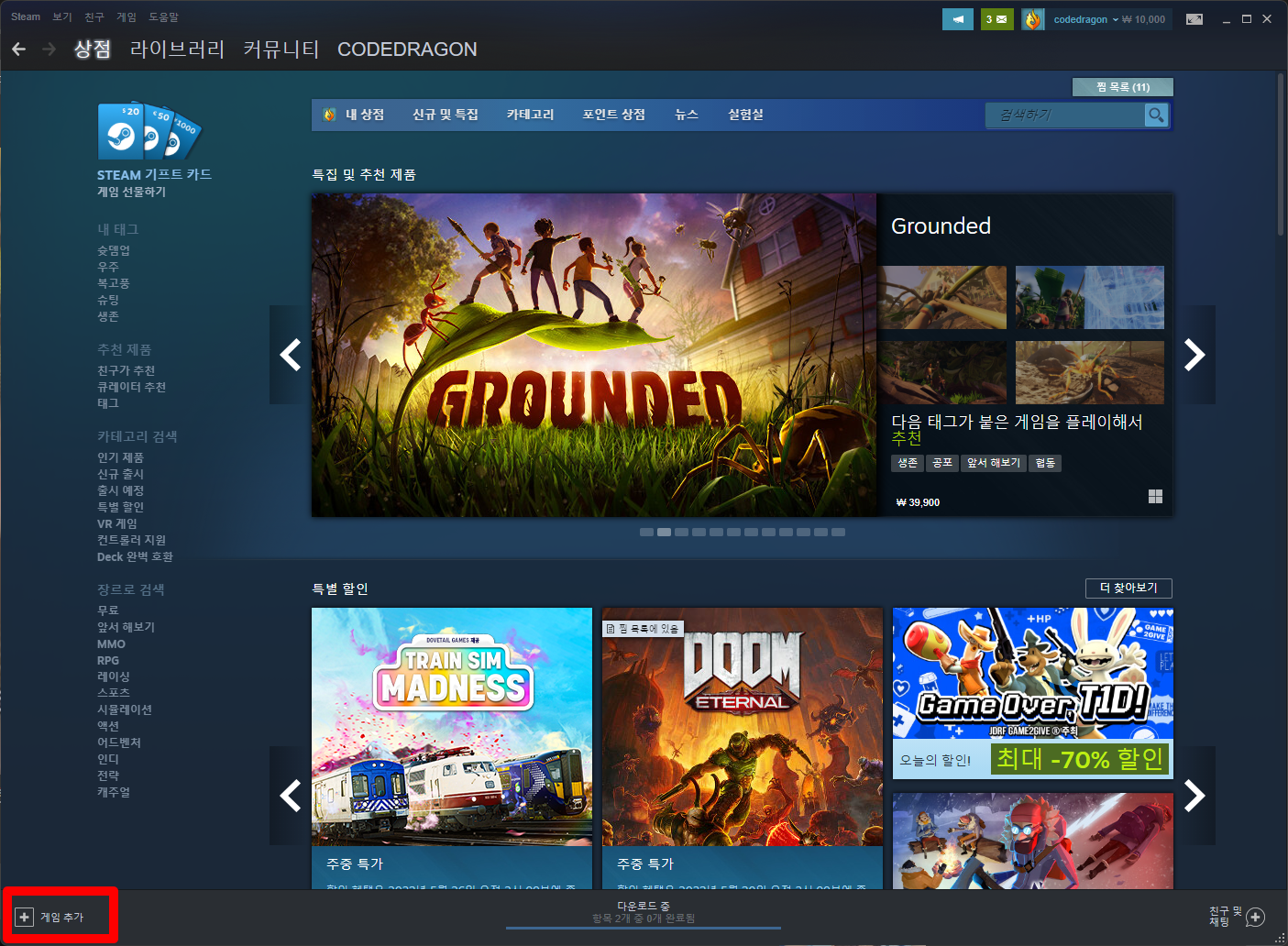This screenshot has width=1288, height=946.
Task: Browse the 시뮬레이션 genre link
Action: tap(125, 709)
